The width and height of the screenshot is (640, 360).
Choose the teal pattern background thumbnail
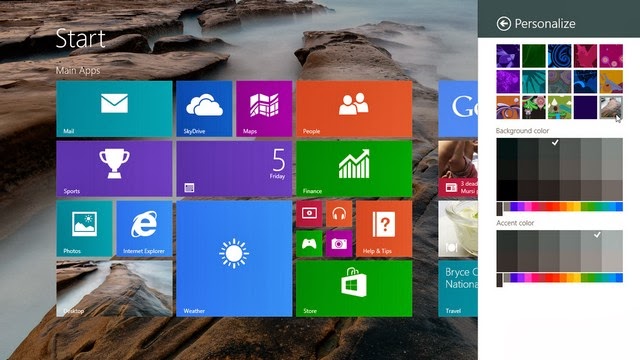coord(534,82)
